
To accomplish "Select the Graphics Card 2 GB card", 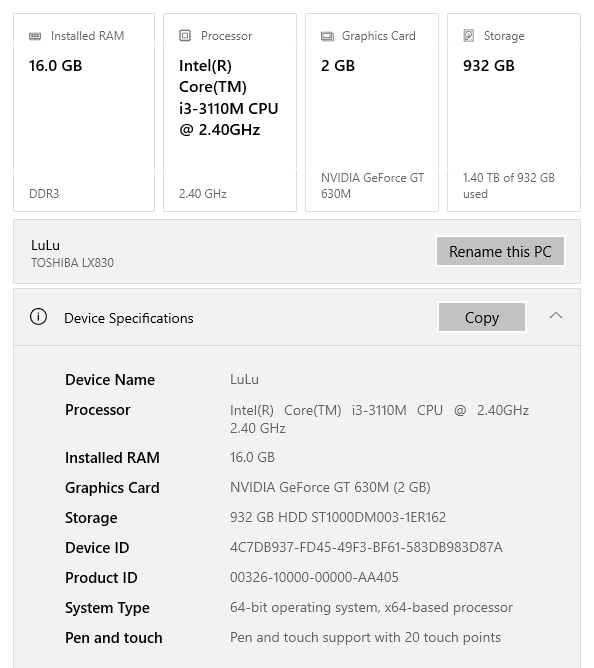I will click(x=372, y=112).
